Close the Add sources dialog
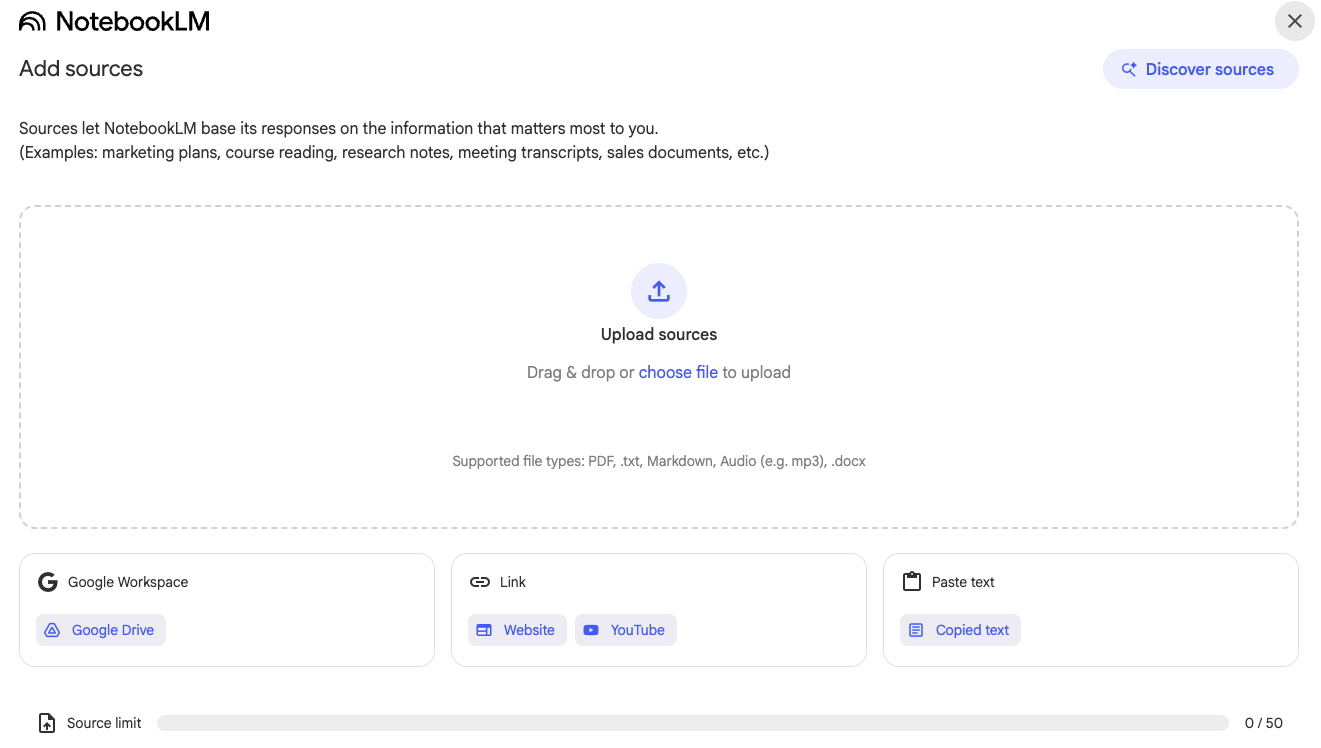This screenshot has width=1321, height=748. [1295, 21]
